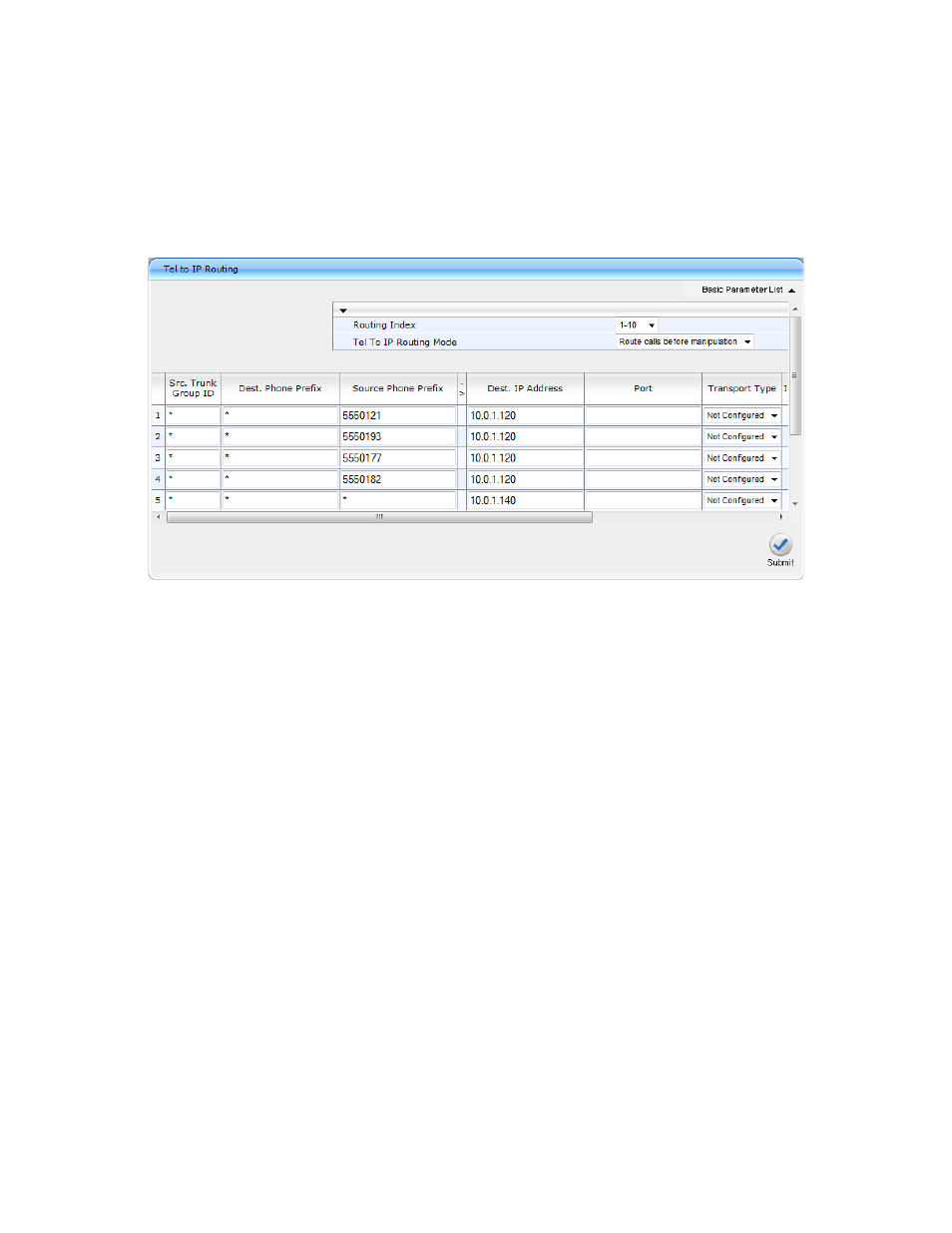Click Dest. Phone Prefix field in row 1

280,415
